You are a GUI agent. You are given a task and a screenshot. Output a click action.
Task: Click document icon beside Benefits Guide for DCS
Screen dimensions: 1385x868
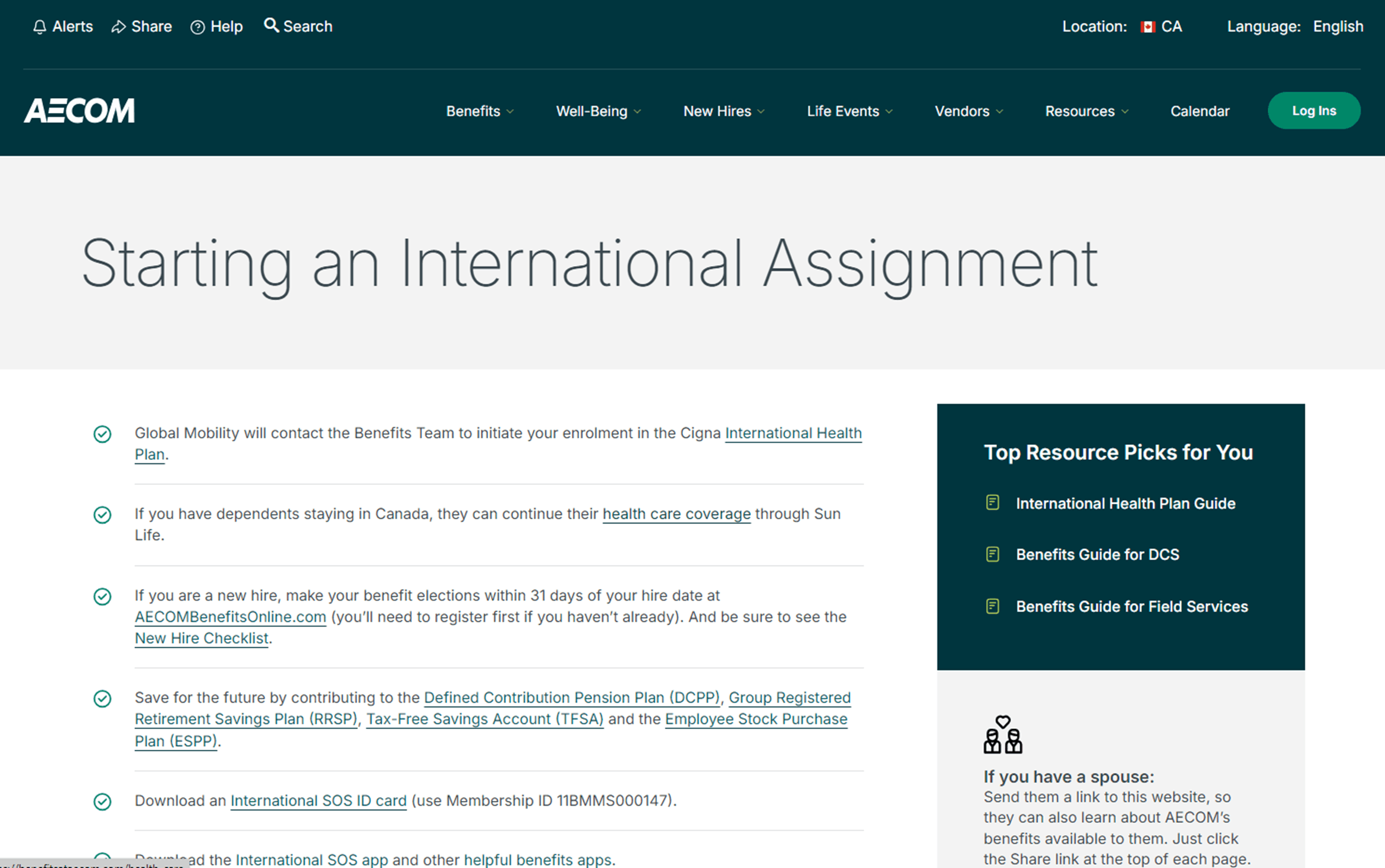tap(992, 554)
